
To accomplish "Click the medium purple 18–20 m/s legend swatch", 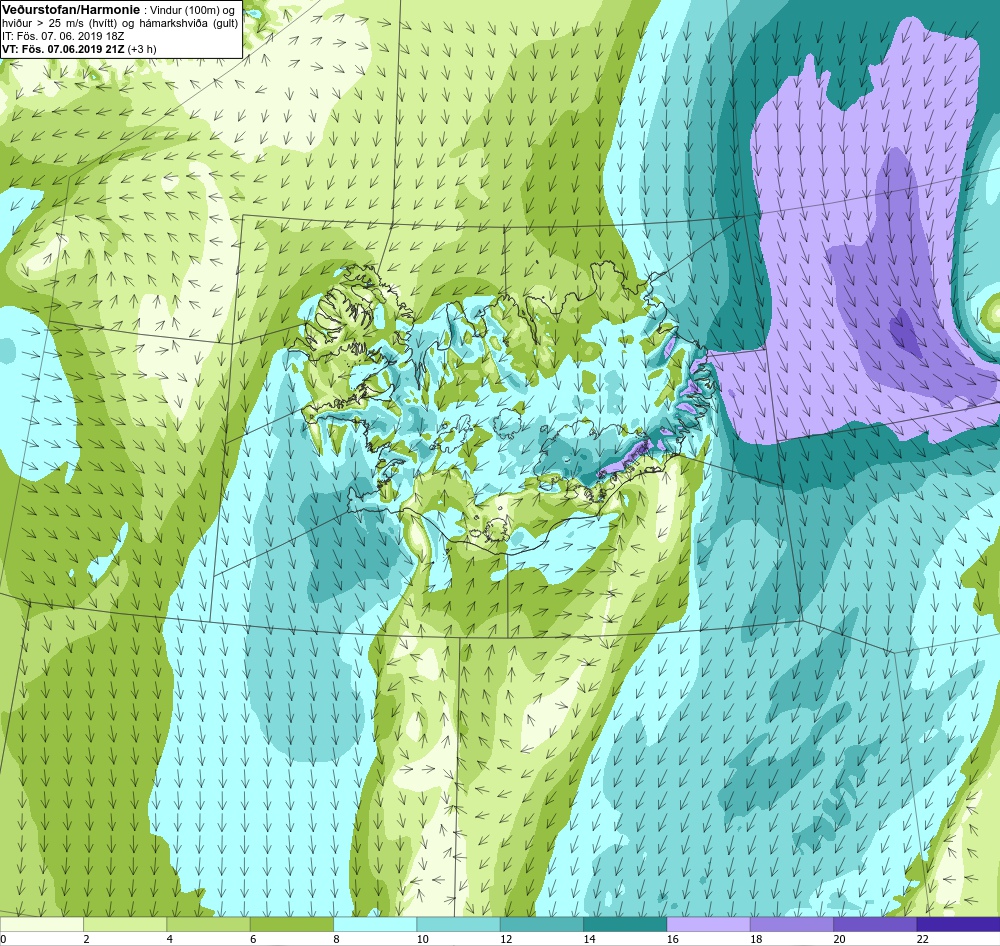I will pos(791,924).
